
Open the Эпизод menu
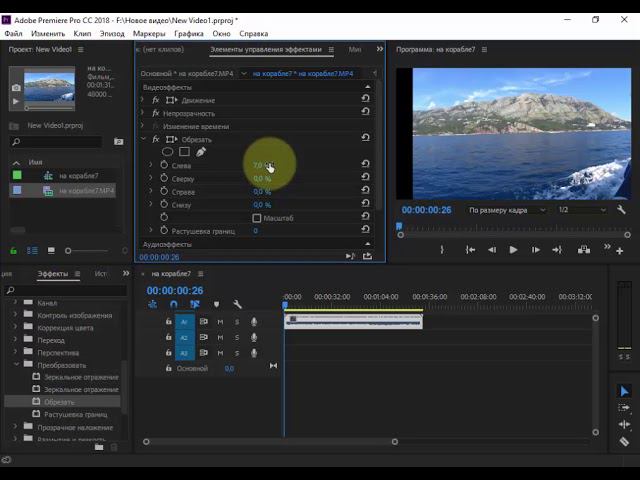click(x=112, y=33)
